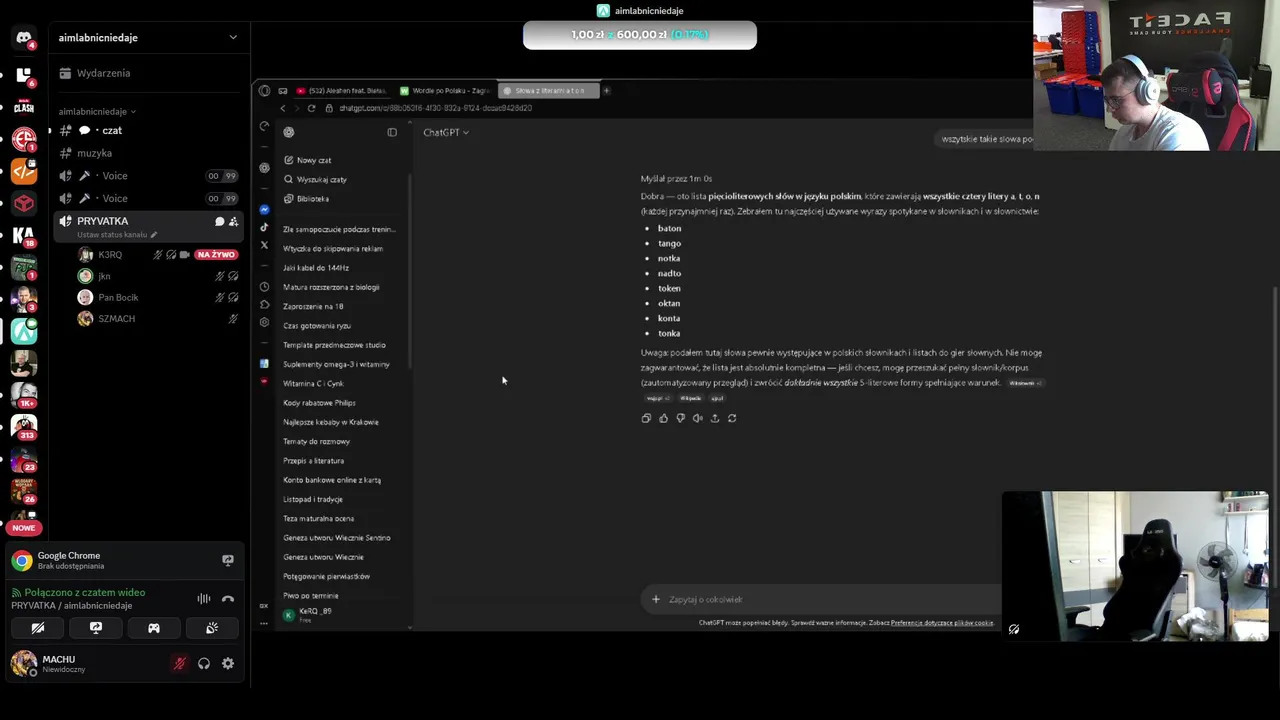Open X in the browser sidebar

(264, 245)
